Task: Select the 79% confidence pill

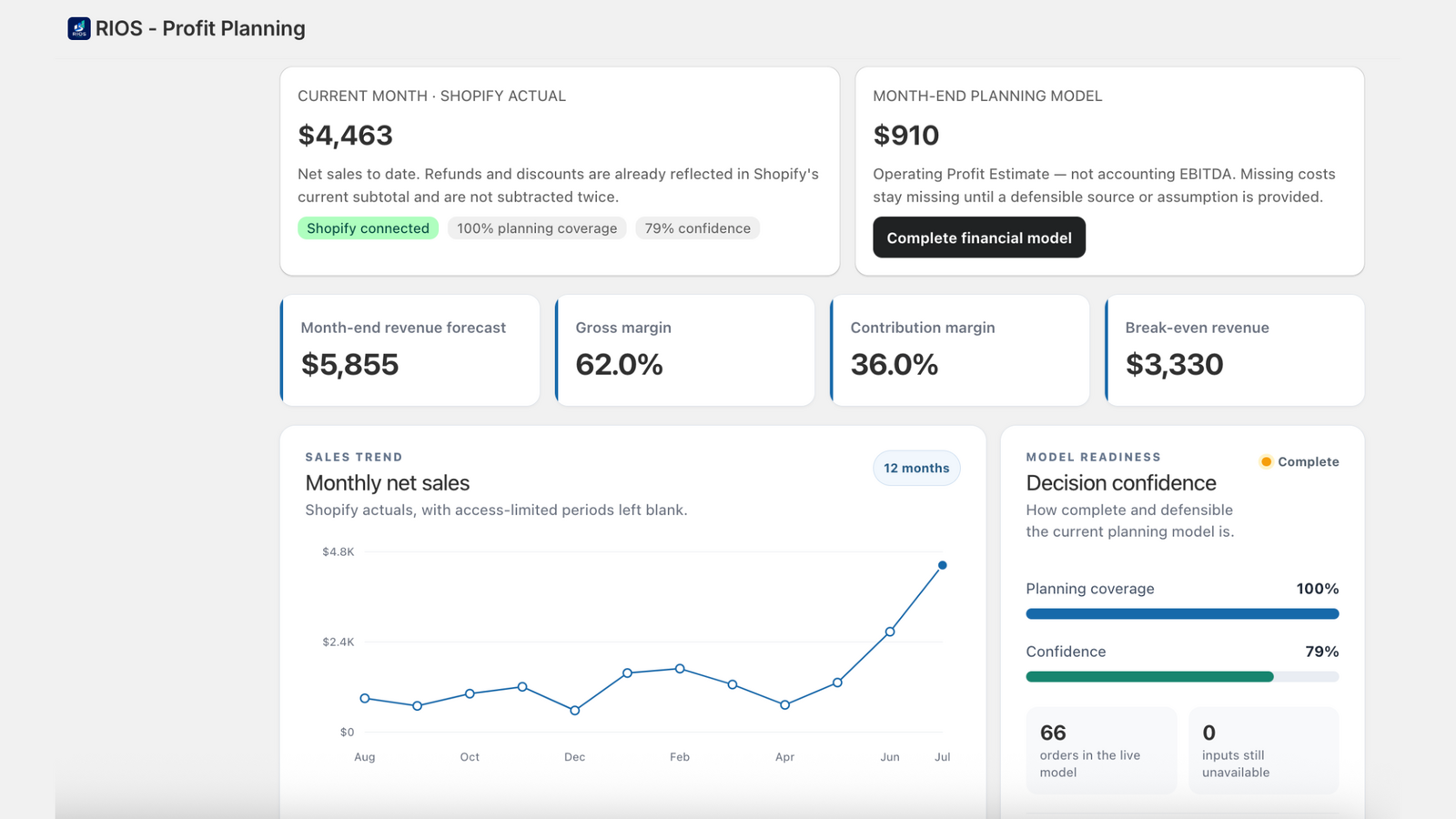Action: (698, 228)
